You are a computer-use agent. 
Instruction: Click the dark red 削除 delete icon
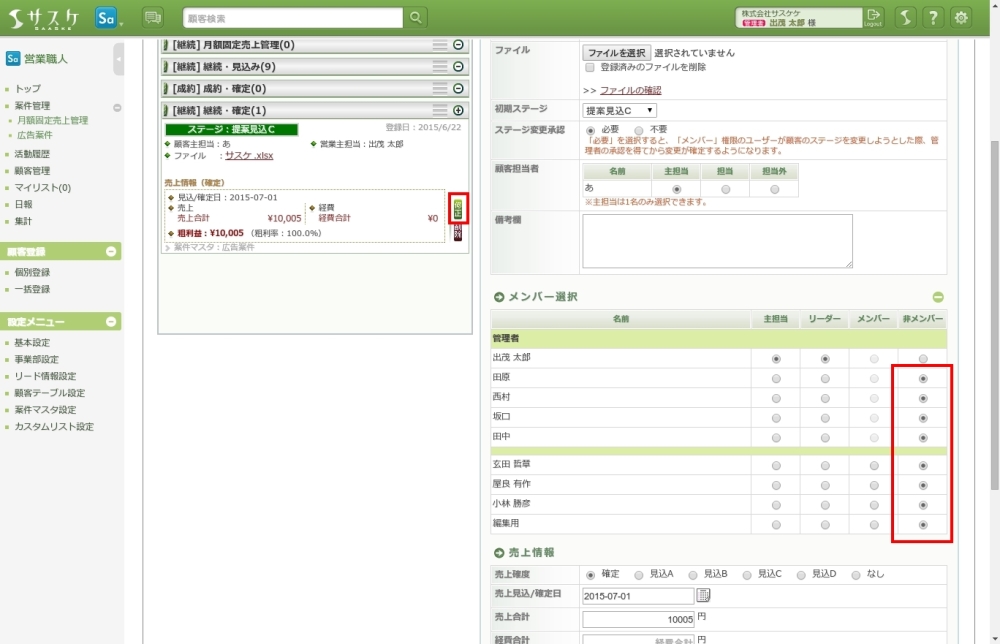[x=458, y=232]
